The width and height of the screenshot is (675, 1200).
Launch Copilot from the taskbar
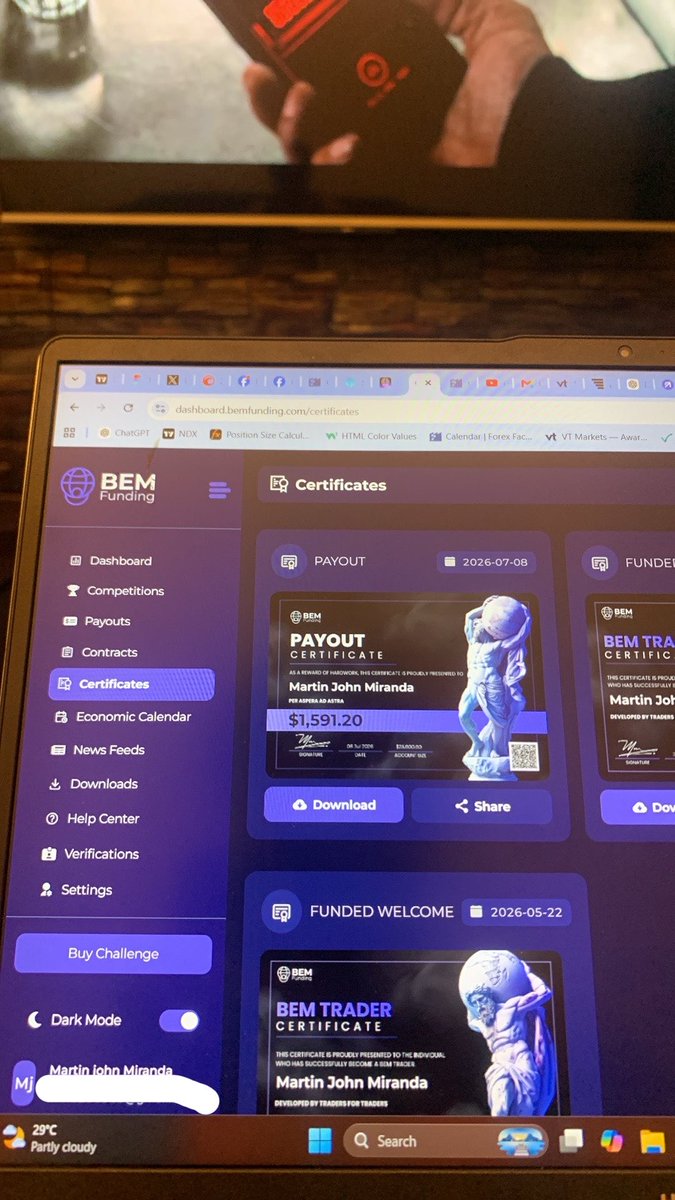click(x=612, y=1141)
